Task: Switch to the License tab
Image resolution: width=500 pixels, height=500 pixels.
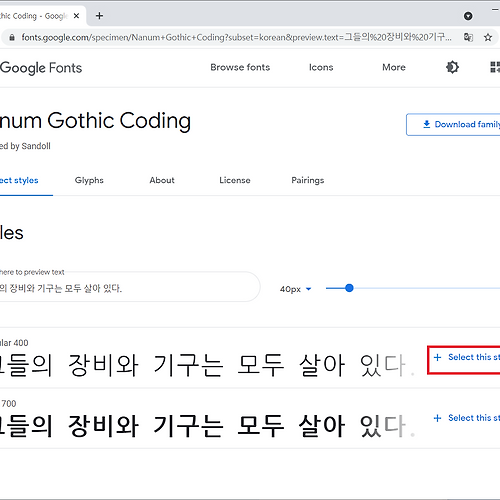Action: pyautogui.click(x=235, y=180)
